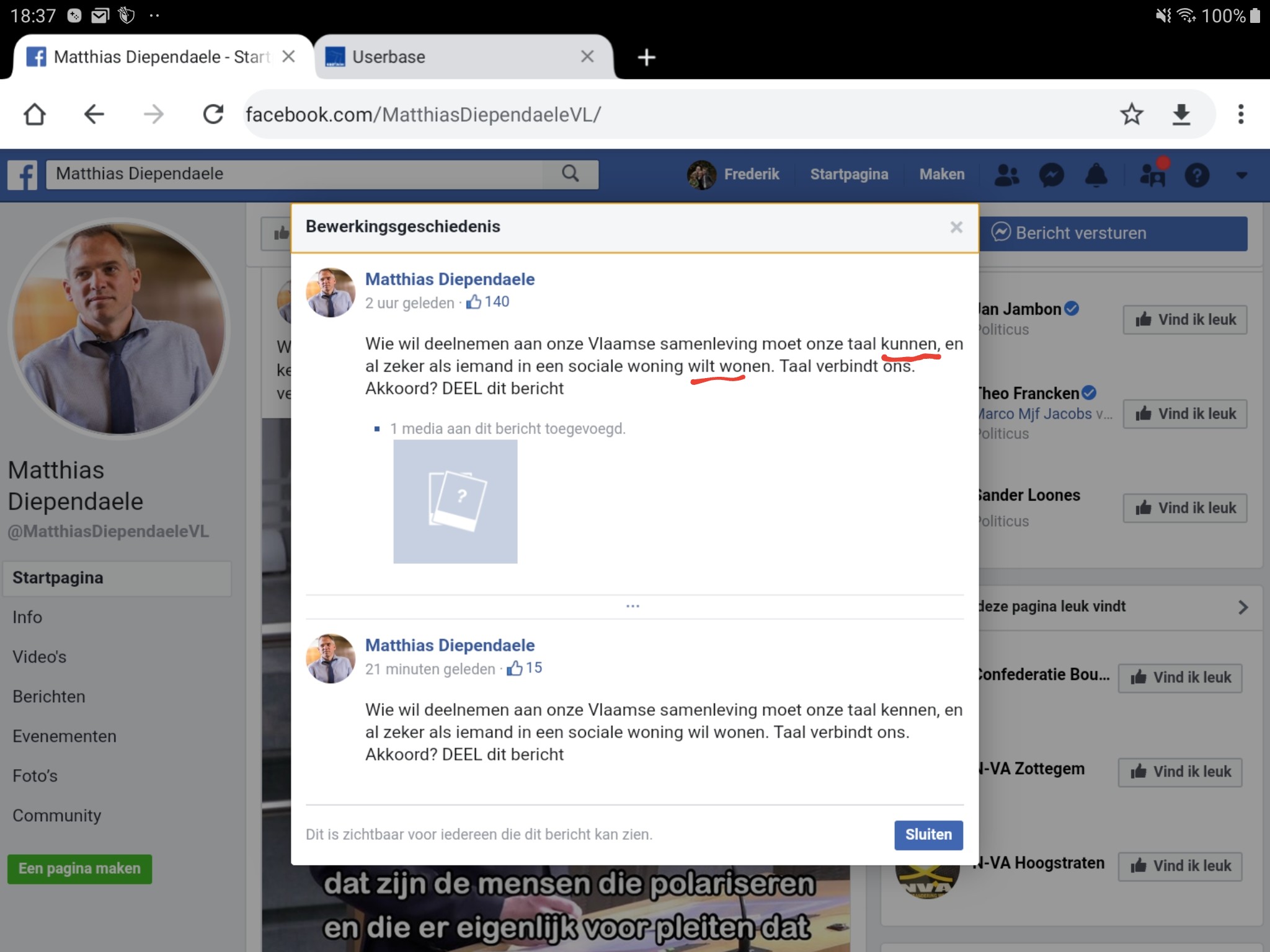
Task: Expand 'deze pagina leuk vindt' chevron
Action: click(x=1243, y=607)
